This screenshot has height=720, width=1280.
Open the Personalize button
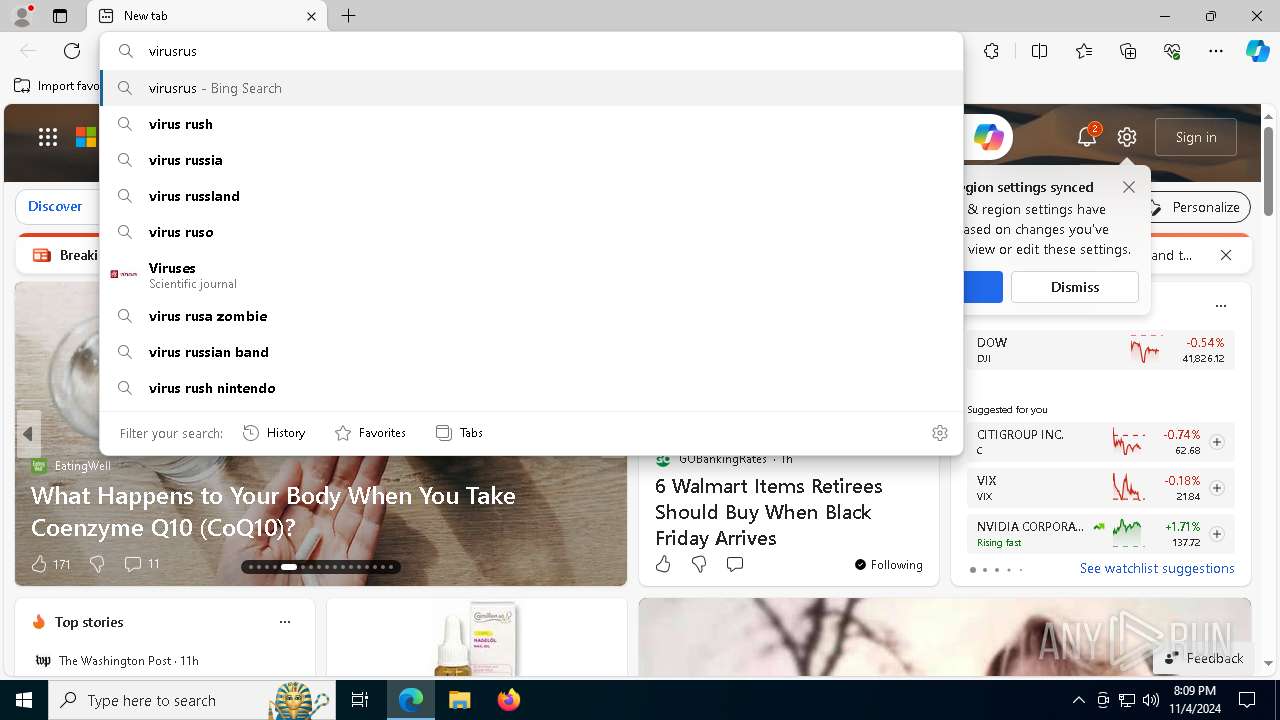pyautogui.click(x=1195, y=207)
